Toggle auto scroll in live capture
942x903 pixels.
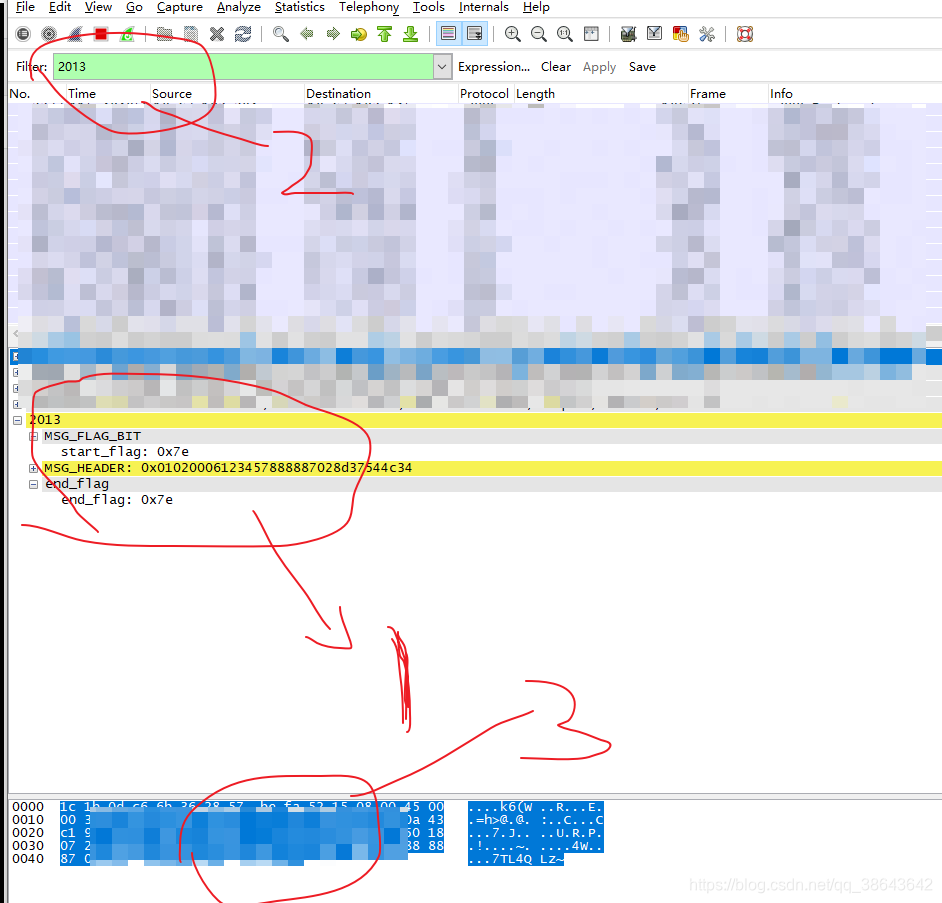tap(475, 34)
